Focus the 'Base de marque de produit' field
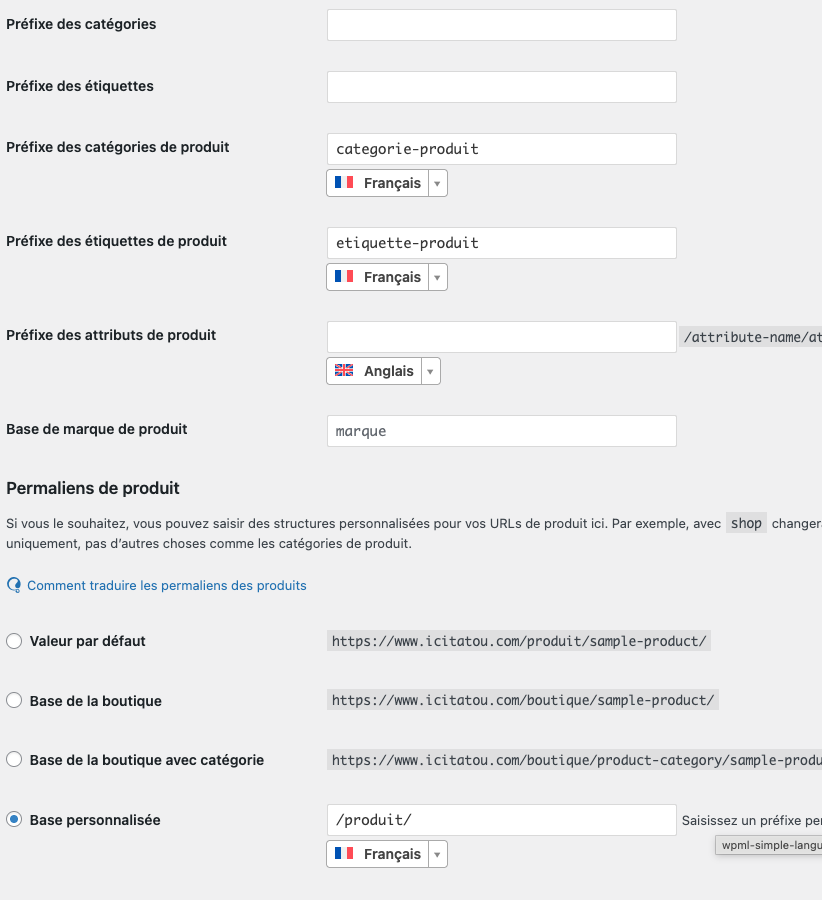822x900 pixels. pos(501,431)
